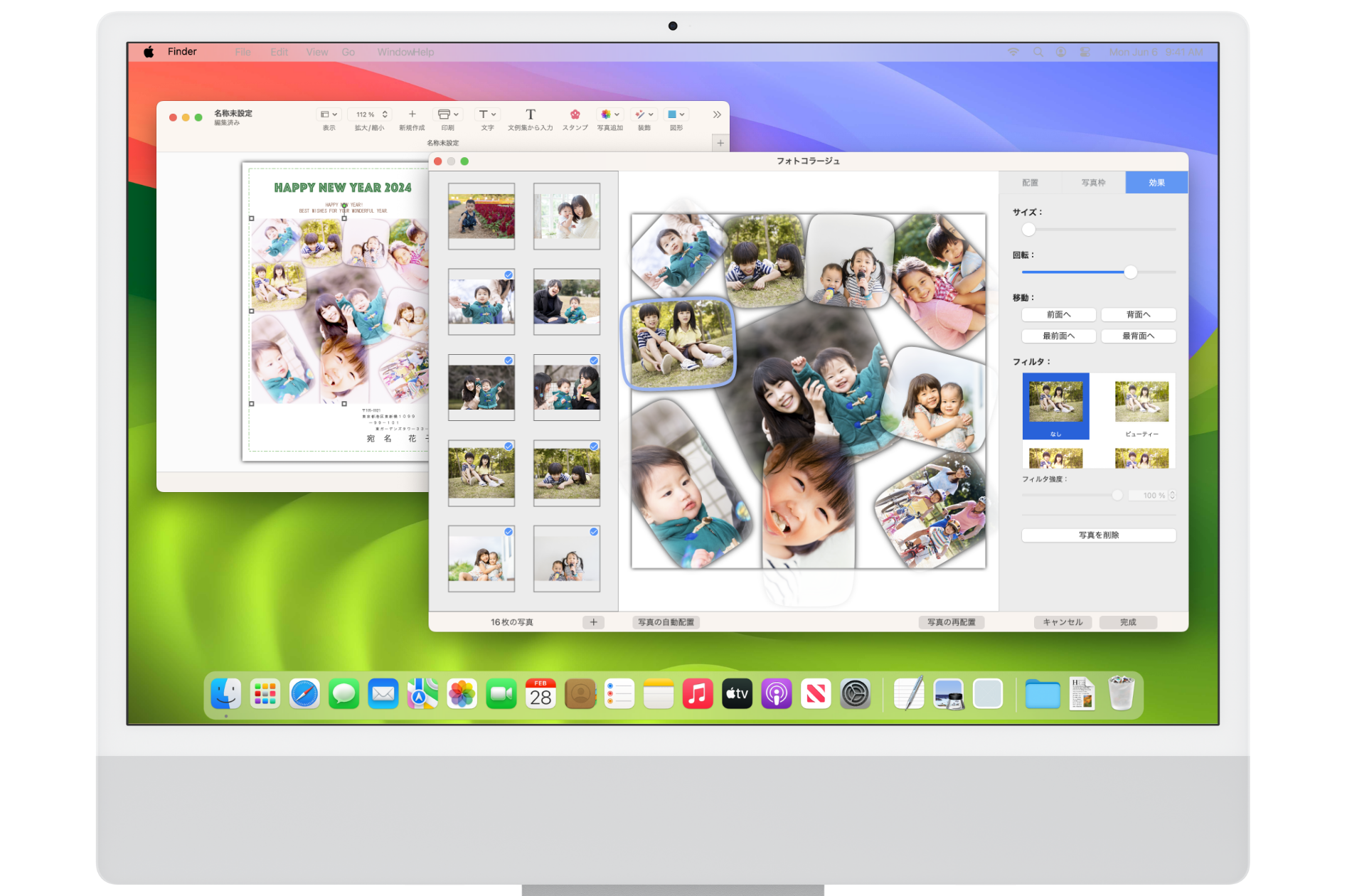Toggle checkmark on children-sitting-on-grass thumbnail
This screenshot has width=1347, height=896.
(509, 446)
